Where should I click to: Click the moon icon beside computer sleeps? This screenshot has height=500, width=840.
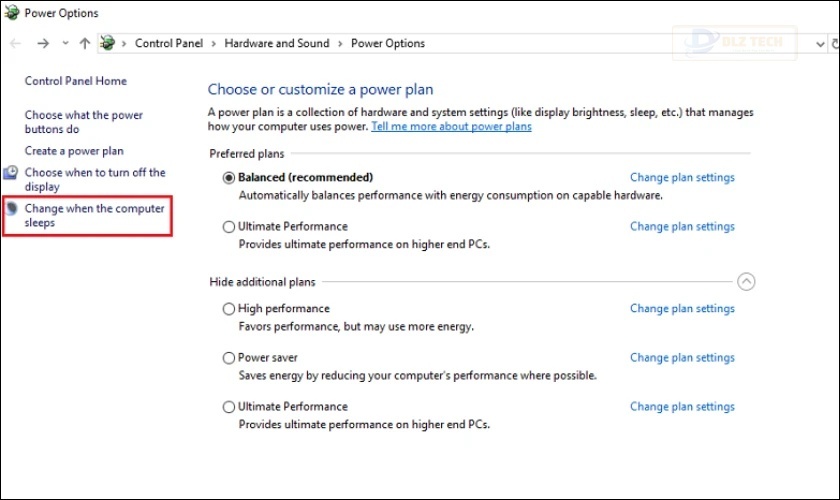11,209
